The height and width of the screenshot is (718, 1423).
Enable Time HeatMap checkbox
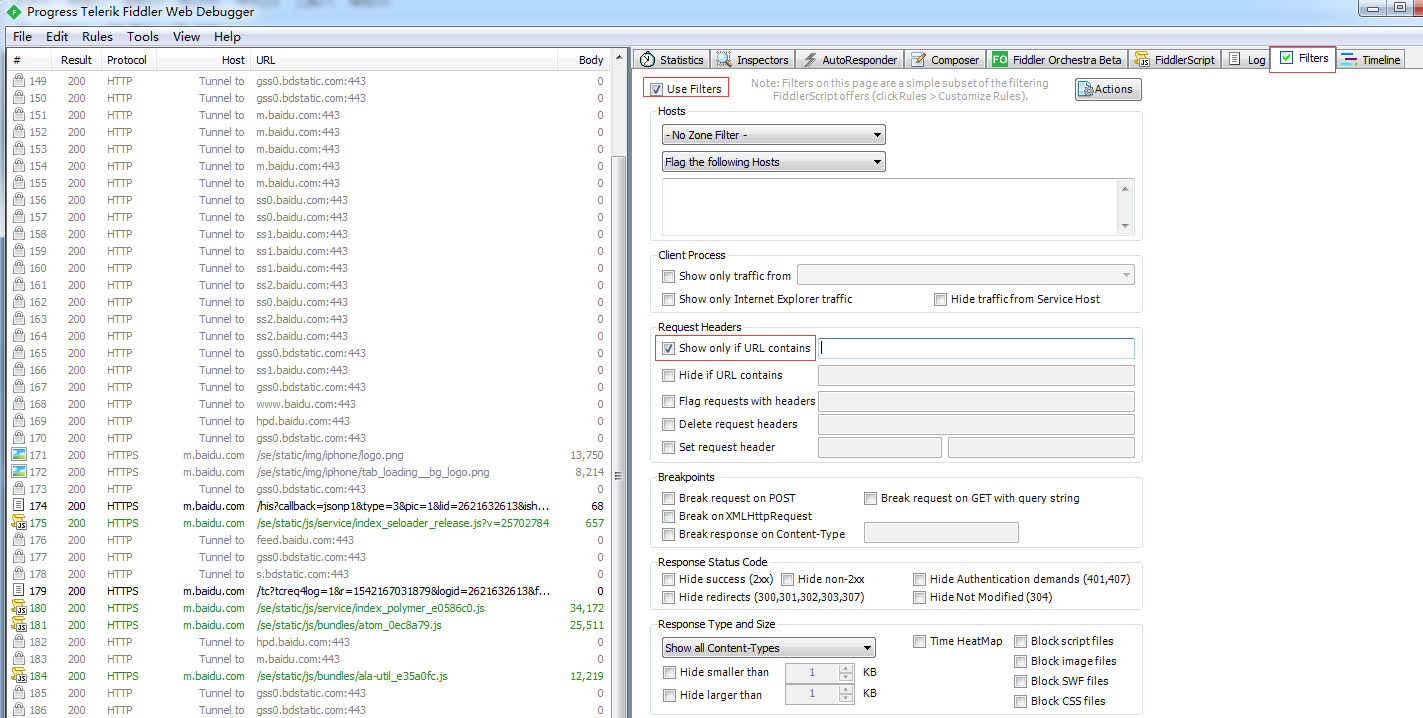pos(919,641)
